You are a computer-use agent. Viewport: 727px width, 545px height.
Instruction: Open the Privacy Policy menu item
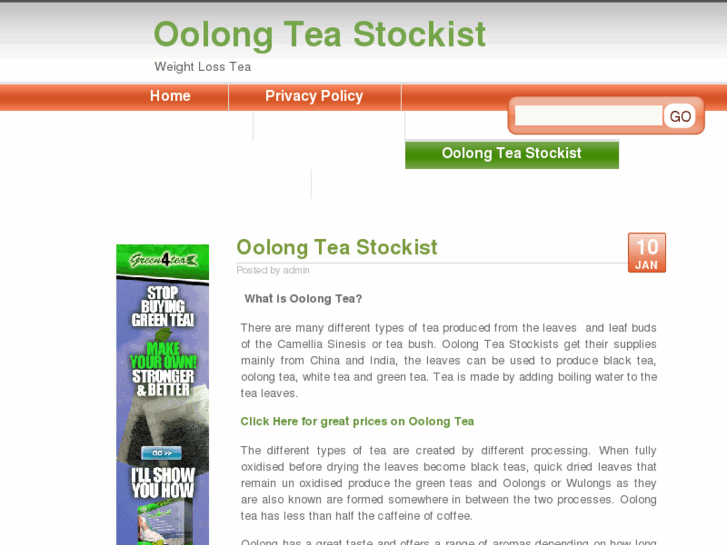(314, 96)
